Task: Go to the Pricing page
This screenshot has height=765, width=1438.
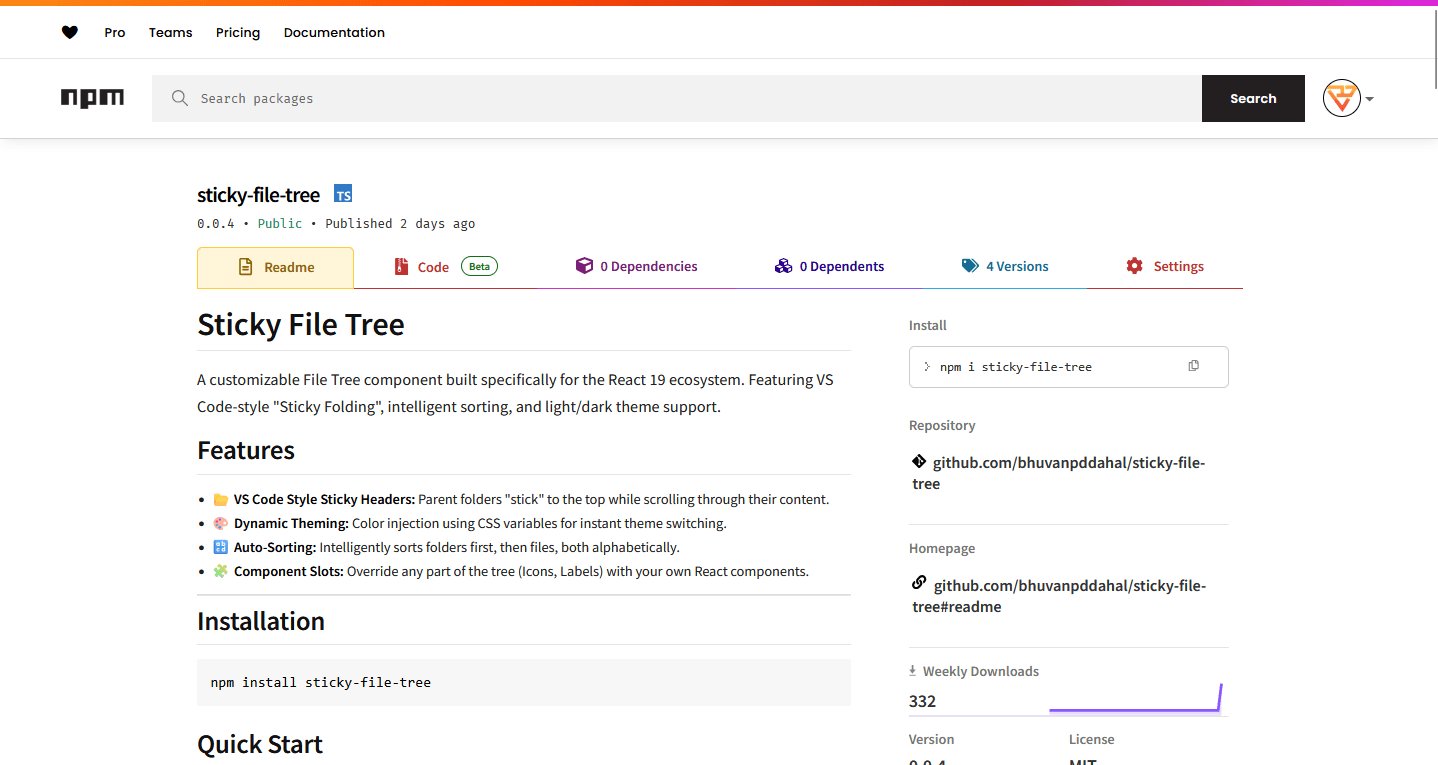Action: pyautogui.click(x=238, y=32)
